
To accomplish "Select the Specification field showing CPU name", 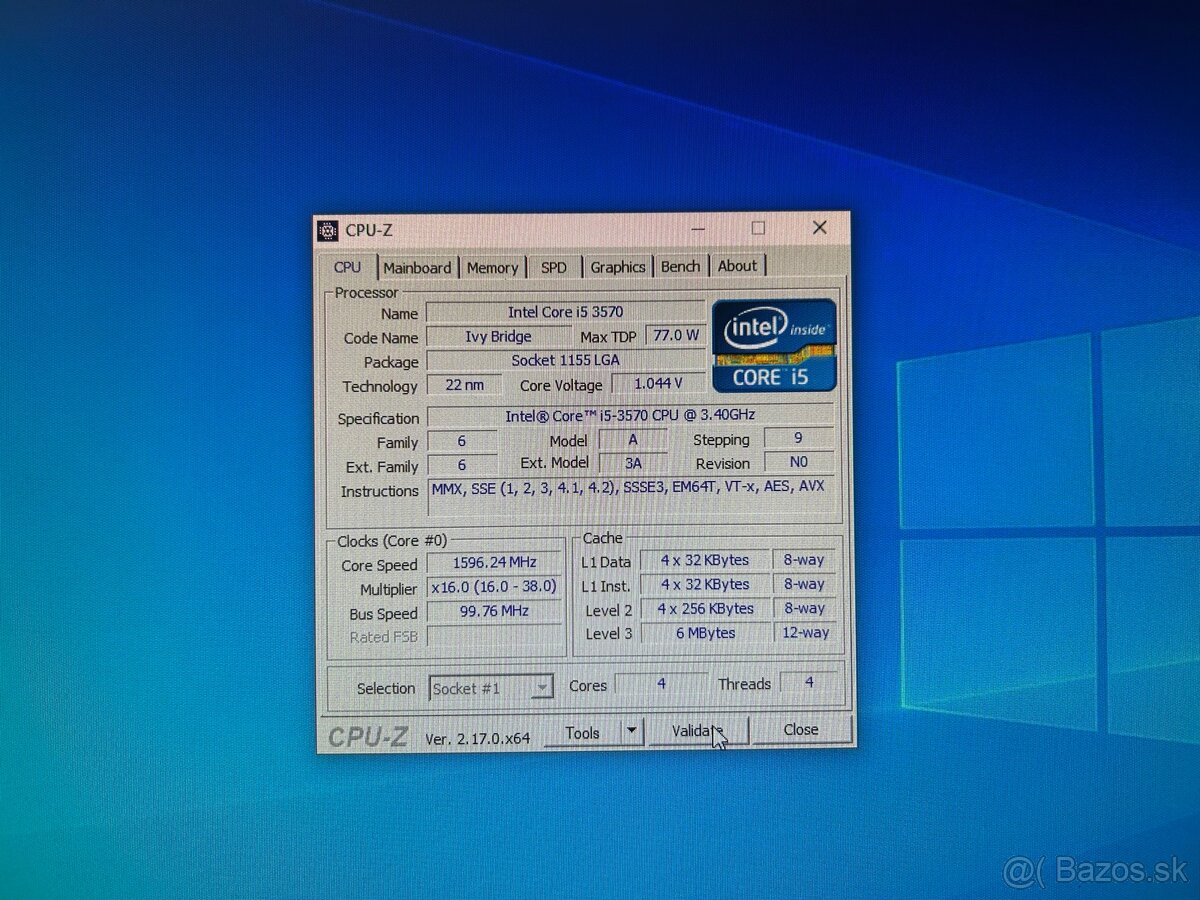I will pyautogui.click(x=630, y=416).
